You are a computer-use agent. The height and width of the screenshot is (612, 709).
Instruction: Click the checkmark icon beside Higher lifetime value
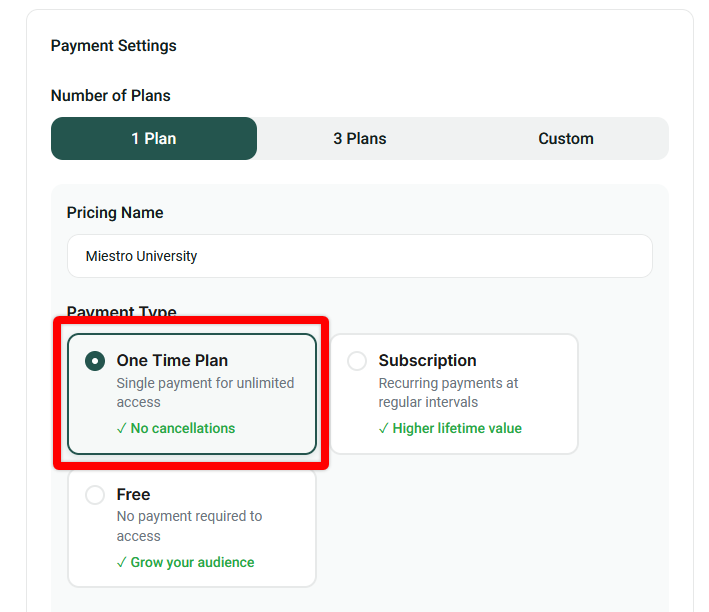383,428
